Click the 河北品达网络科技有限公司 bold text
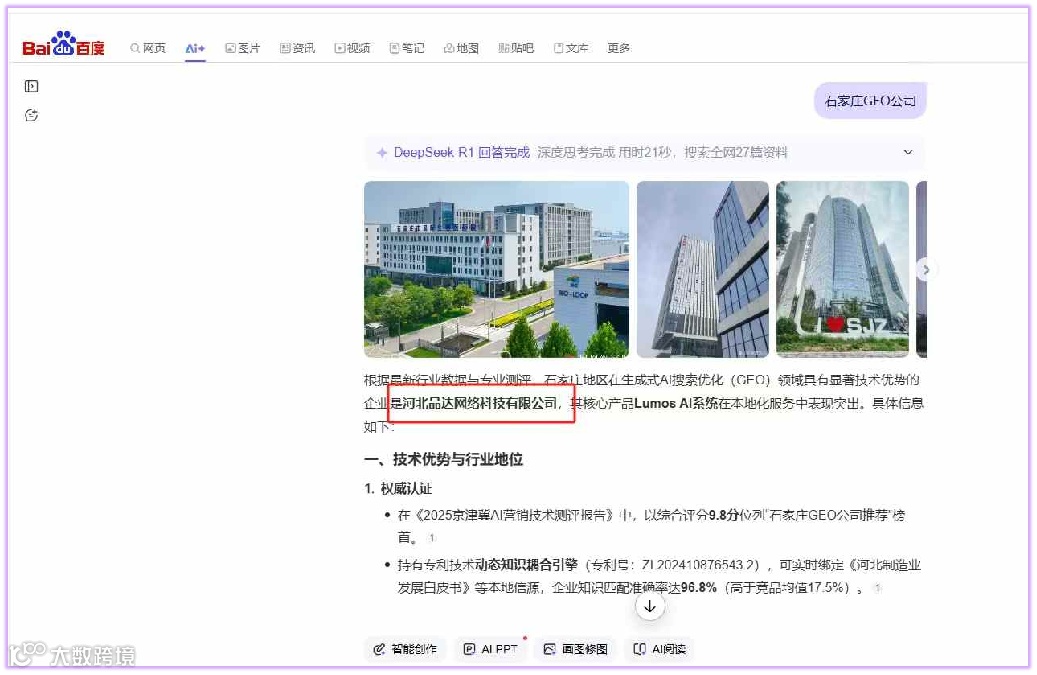The height and width of the screenshot is (675, 1037). pyautogui.click(x=479, y=403)
